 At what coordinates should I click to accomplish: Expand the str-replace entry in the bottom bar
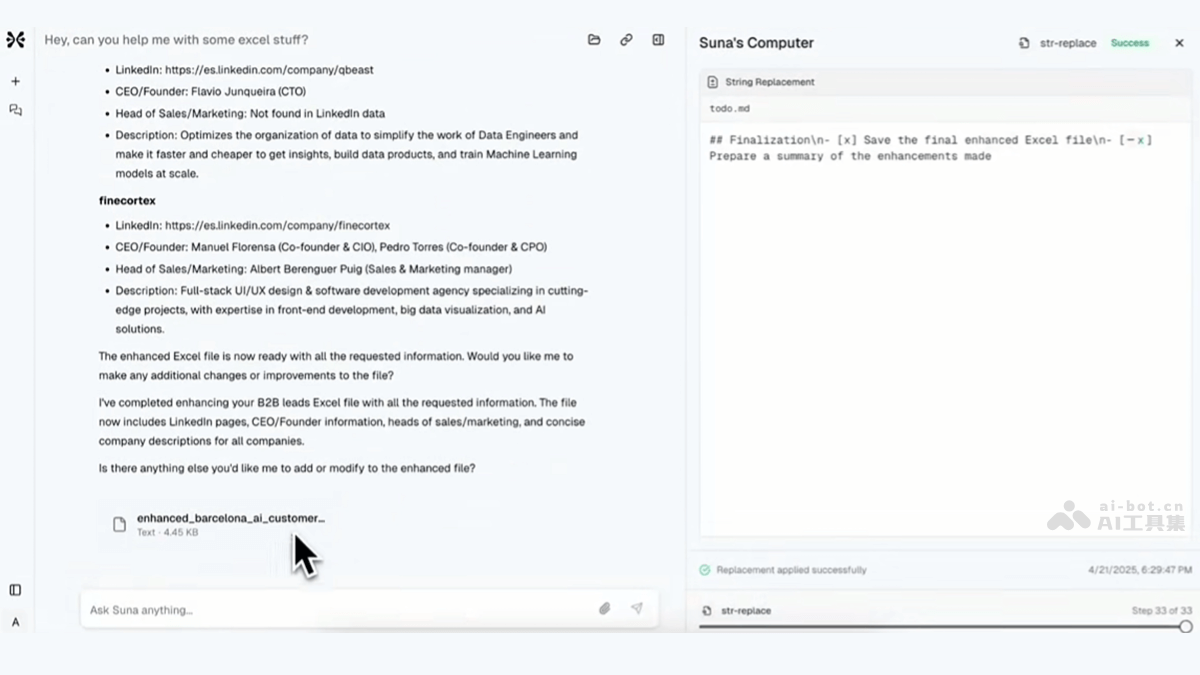(747, 610)
